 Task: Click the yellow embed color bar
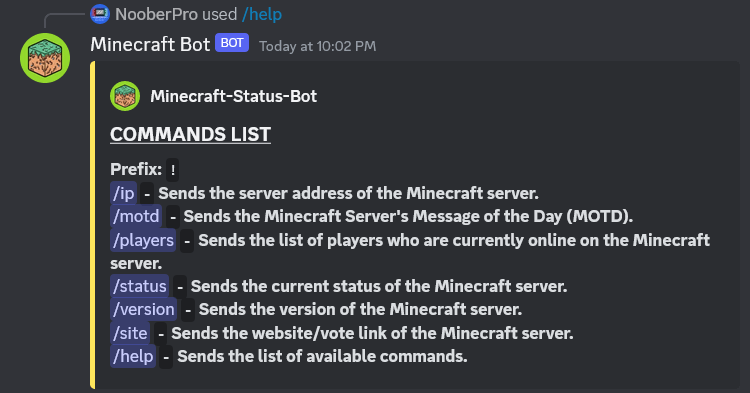click(x=92, y=225)
